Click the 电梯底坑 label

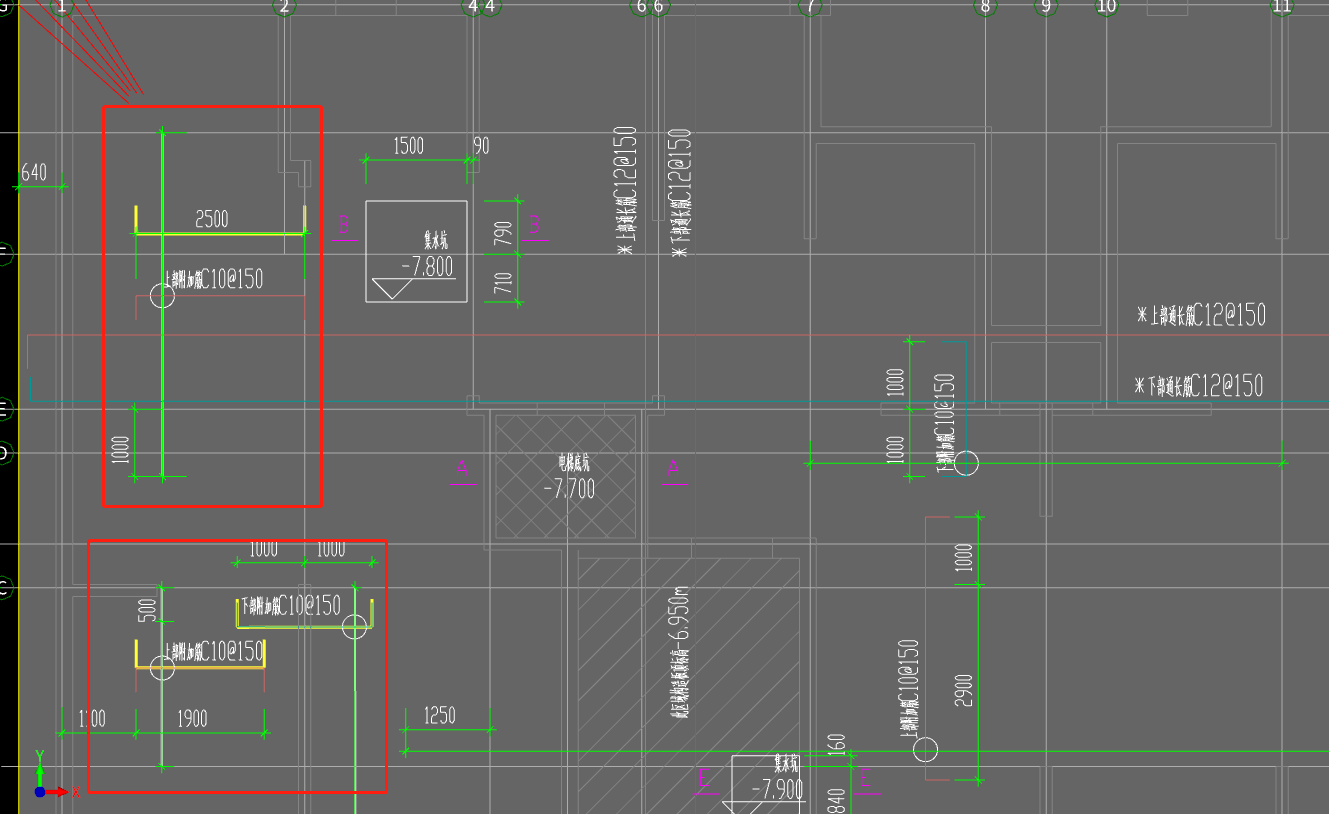[574, 463]
